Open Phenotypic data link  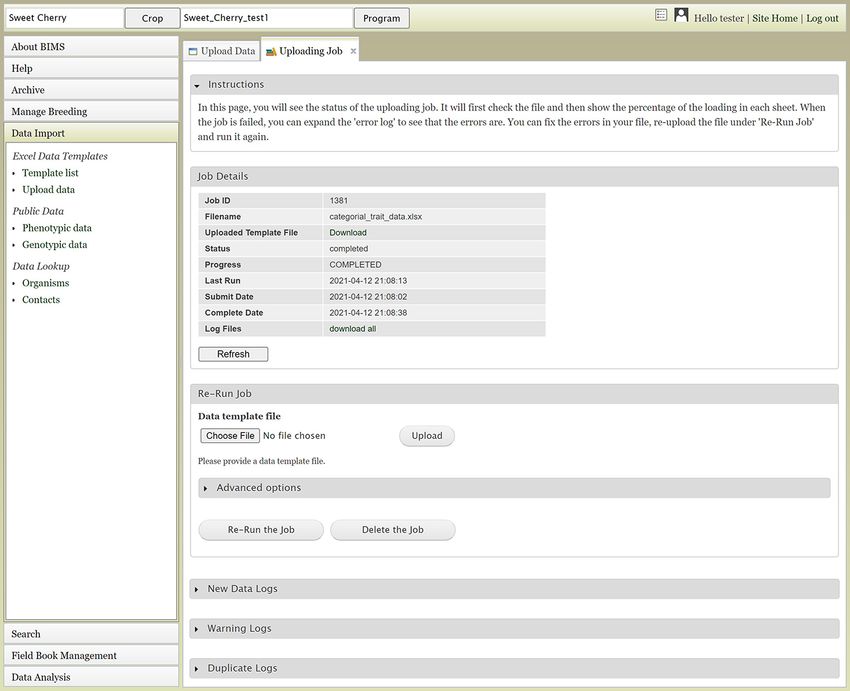pos(57,228)
